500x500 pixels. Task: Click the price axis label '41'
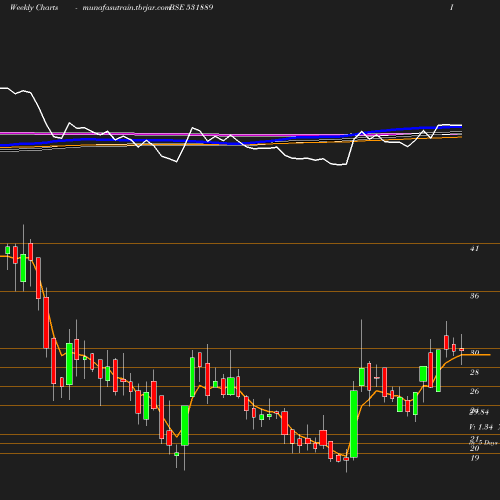click(474, 248)
